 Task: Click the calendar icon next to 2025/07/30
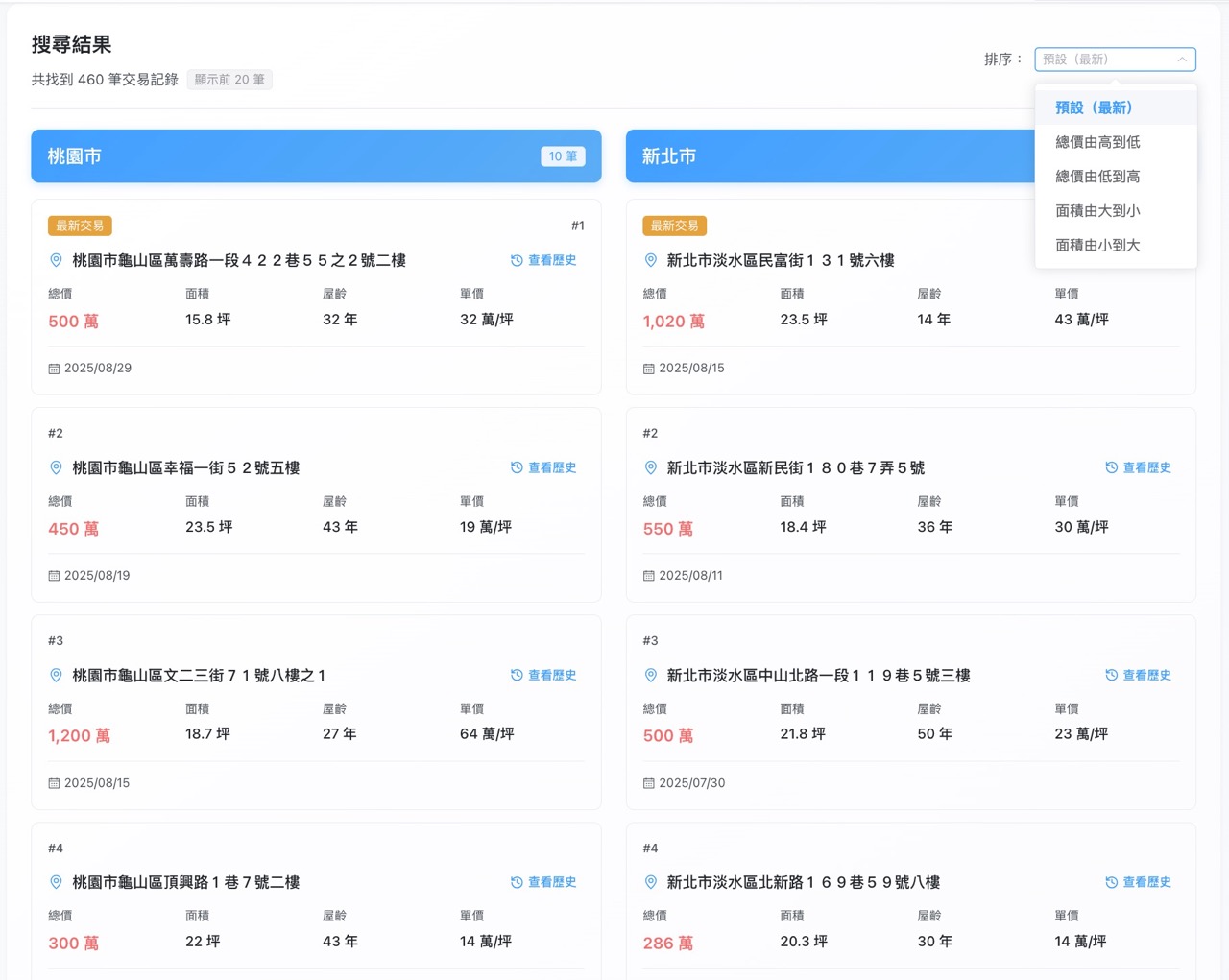pyautogui.click(x=650, y=782)
